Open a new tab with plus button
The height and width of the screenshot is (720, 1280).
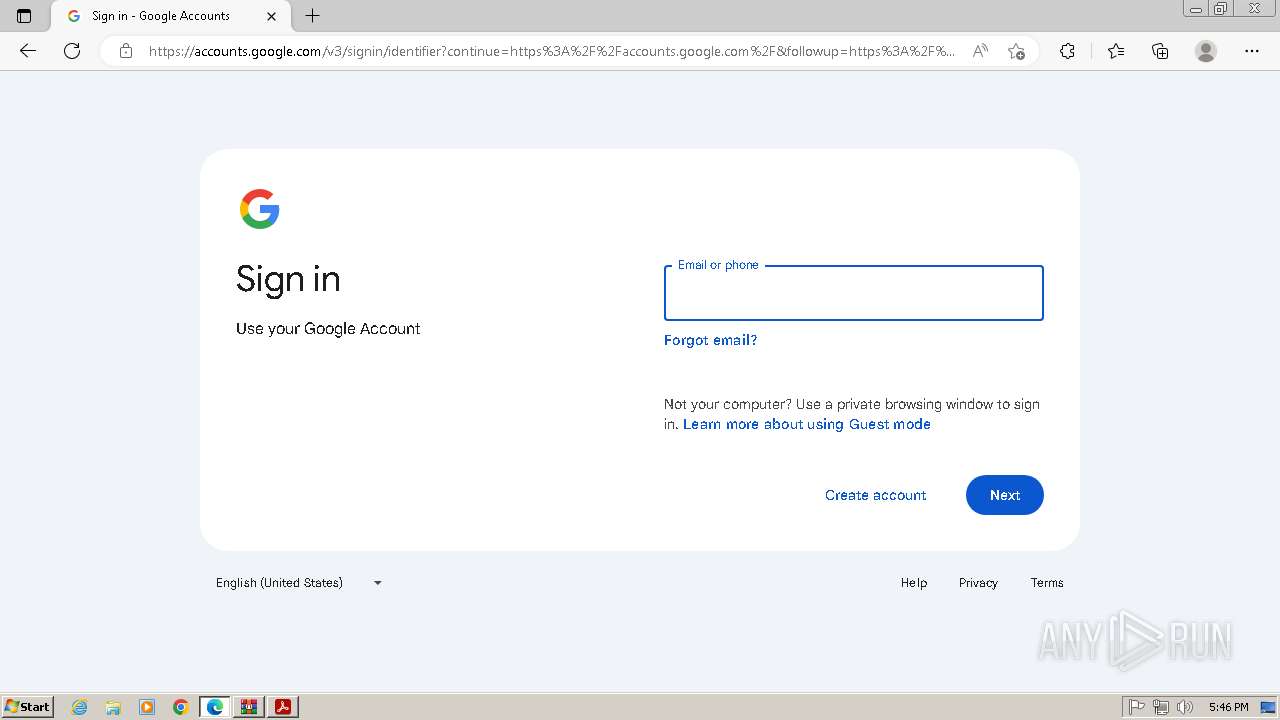coord(313,16)
